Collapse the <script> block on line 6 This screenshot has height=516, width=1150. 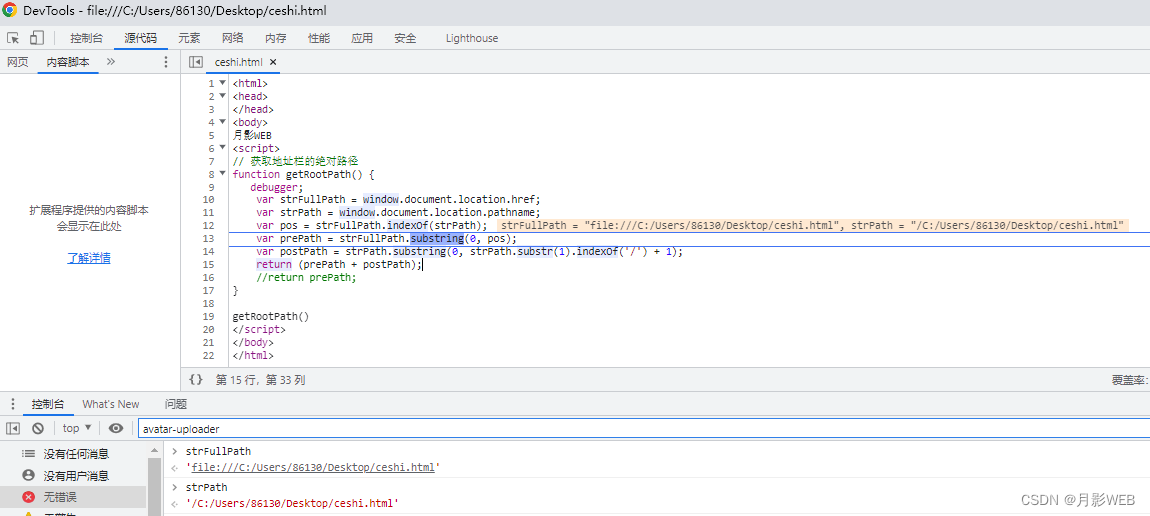coord(223,148)
